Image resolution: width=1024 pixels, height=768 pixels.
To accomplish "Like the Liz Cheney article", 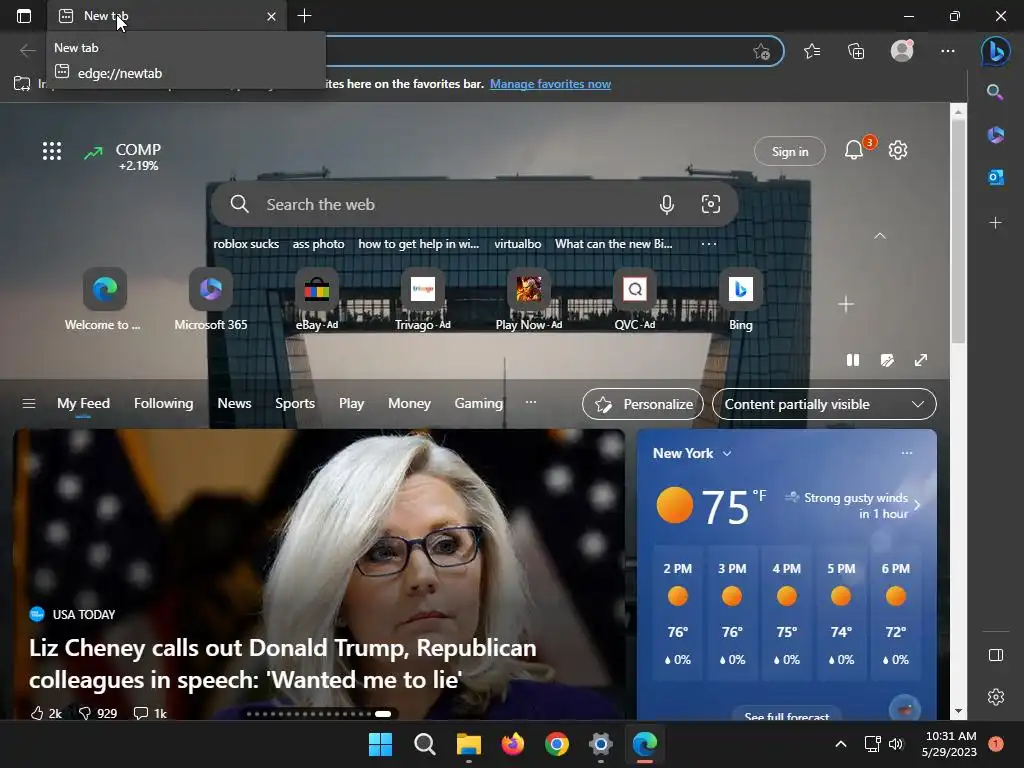I will point(46,713).
